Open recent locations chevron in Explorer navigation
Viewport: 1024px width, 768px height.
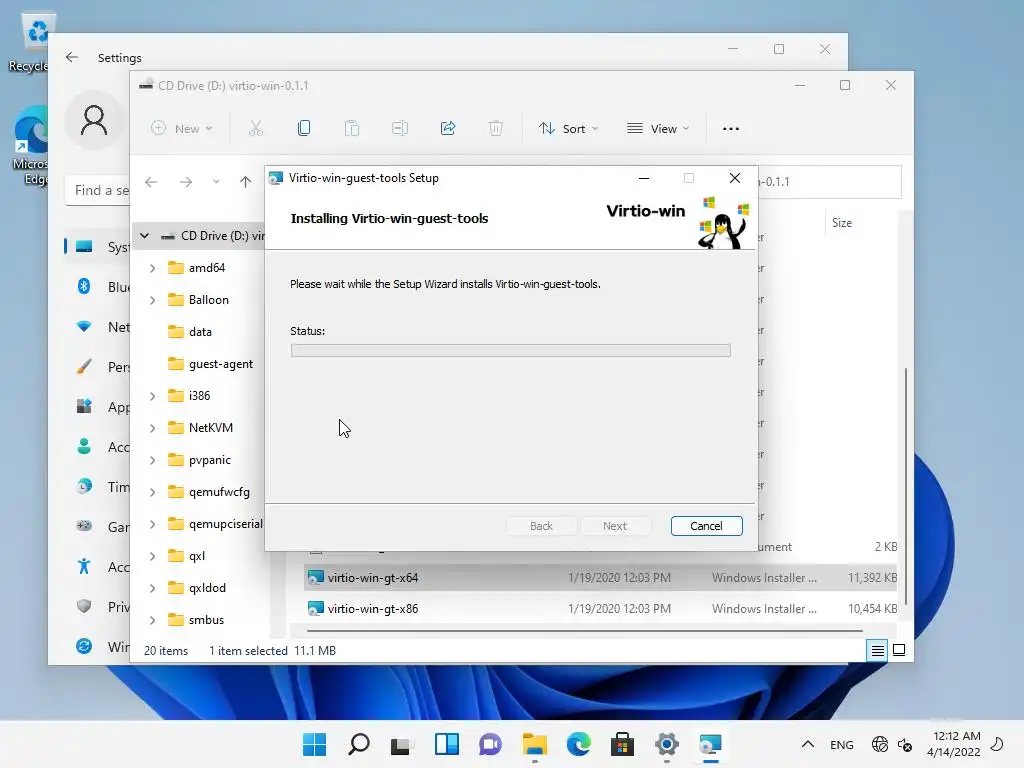pyautogui.click(x=216, y=182)
